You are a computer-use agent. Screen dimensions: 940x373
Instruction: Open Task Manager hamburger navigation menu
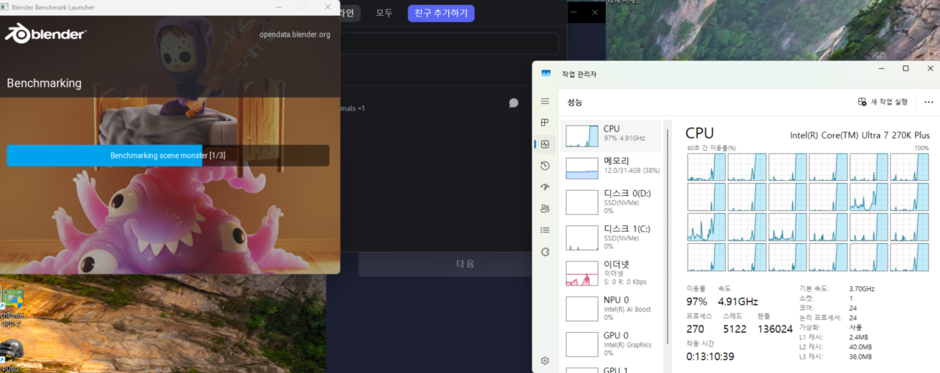click(544, 101)
